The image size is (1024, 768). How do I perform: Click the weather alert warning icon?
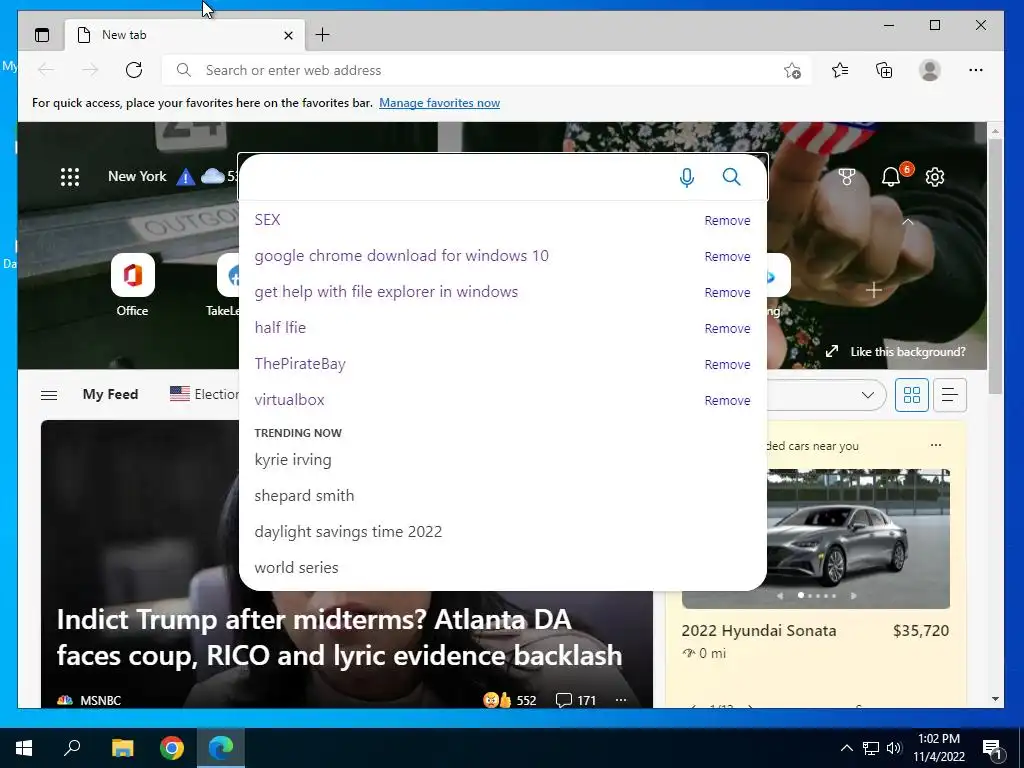click(x=186, y=177)
